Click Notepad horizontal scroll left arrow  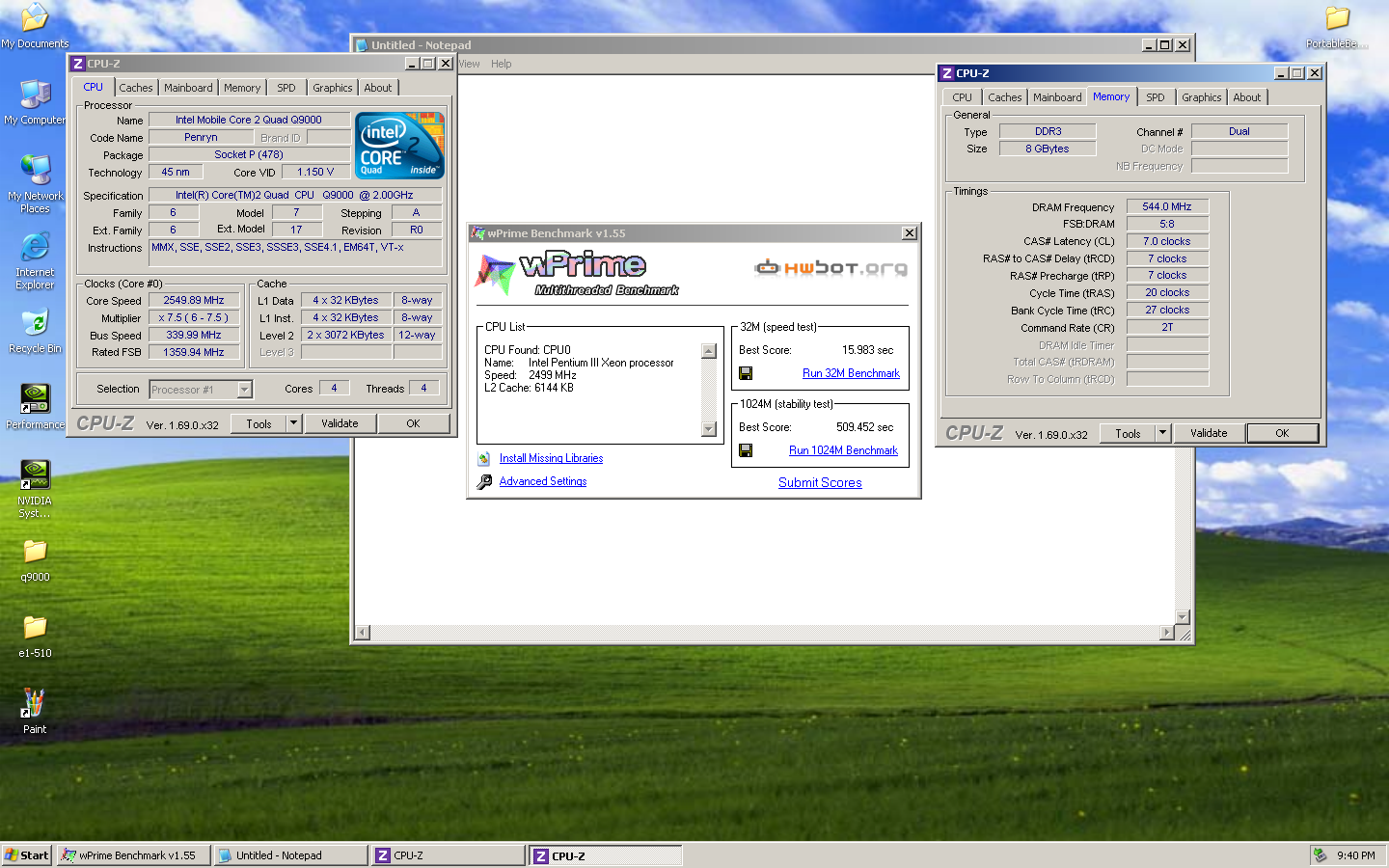click(363, 633)
